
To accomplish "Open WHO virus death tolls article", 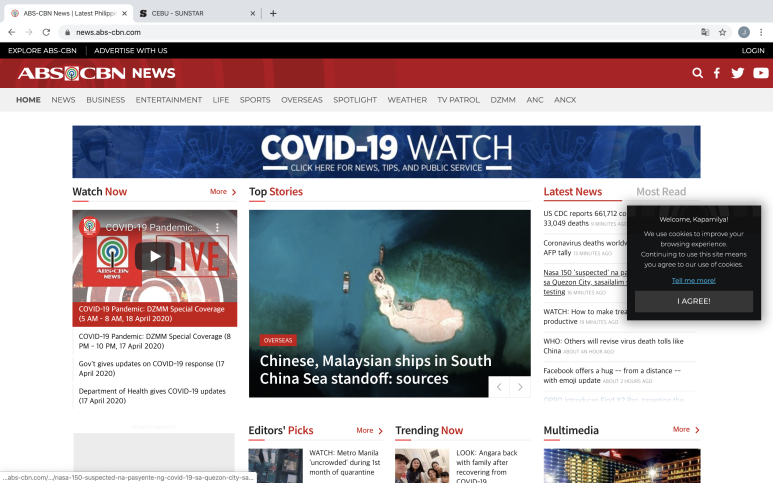I will tap(613, 346).
